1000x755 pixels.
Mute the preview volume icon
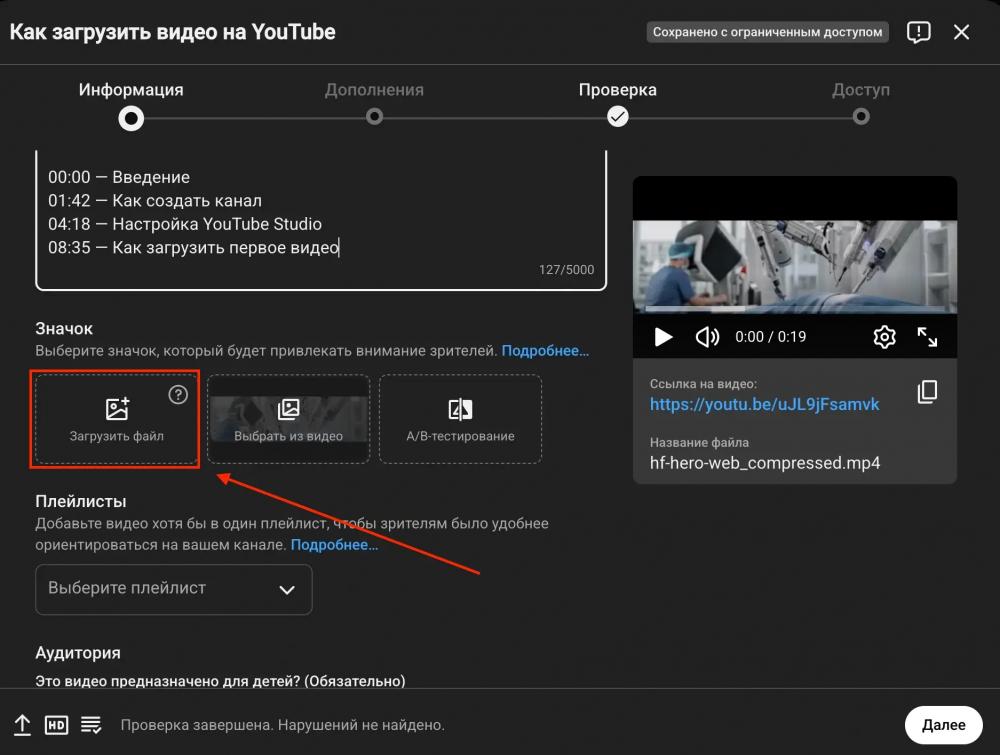pyautogui.click(x=707, y=337)
